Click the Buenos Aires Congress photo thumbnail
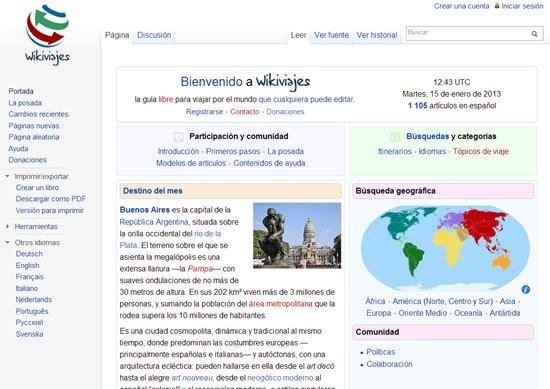The image size is (550, 389). click(297, 236)
